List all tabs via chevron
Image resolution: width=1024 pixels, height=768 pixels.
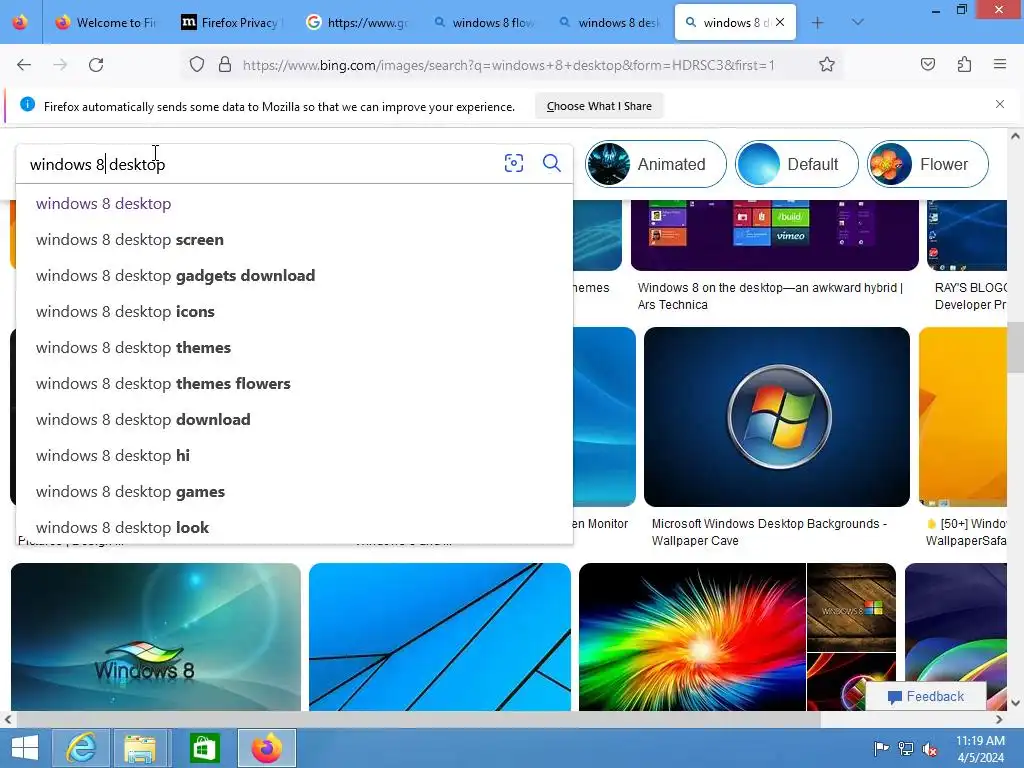[x=857, y=23]
